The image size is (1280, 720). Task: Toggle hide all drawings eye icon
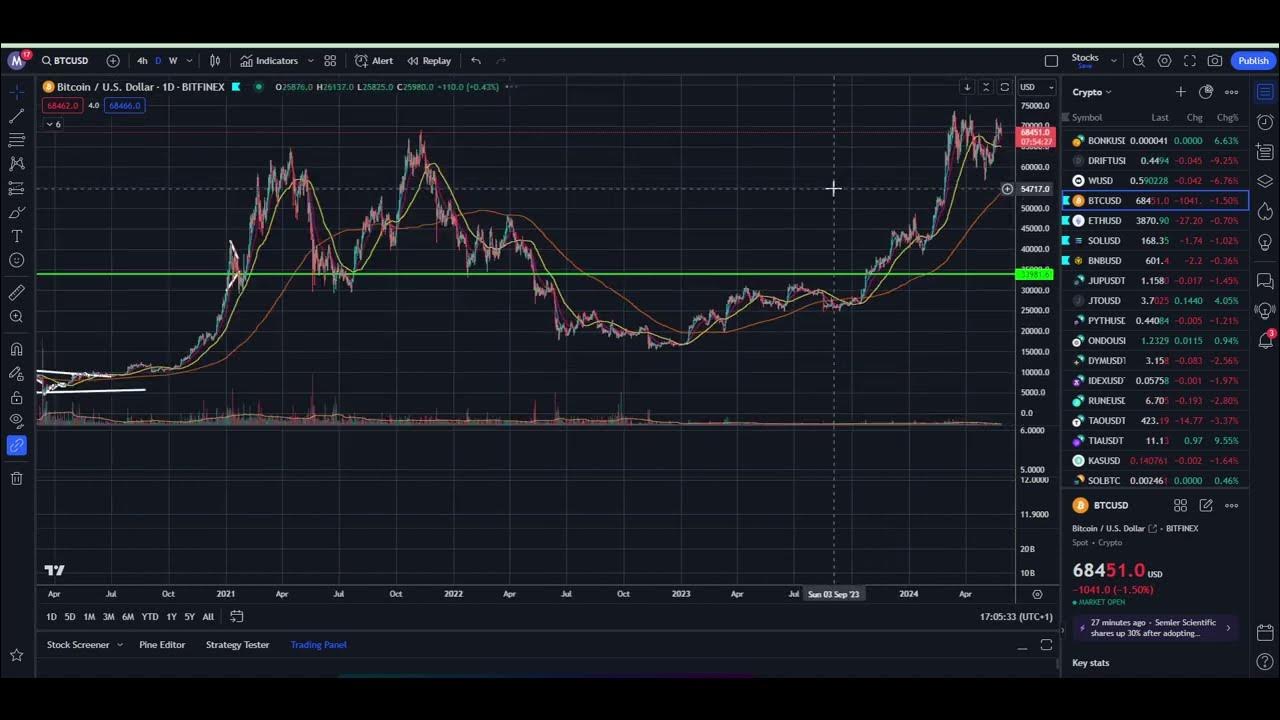pos(17,422)
